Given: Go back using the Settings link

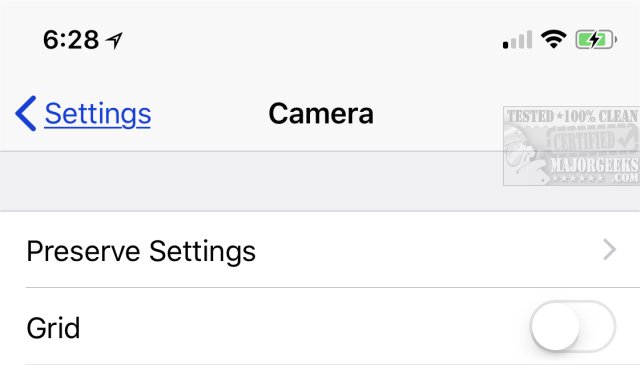Looking at the screenshot, I should tap(98, 114).
